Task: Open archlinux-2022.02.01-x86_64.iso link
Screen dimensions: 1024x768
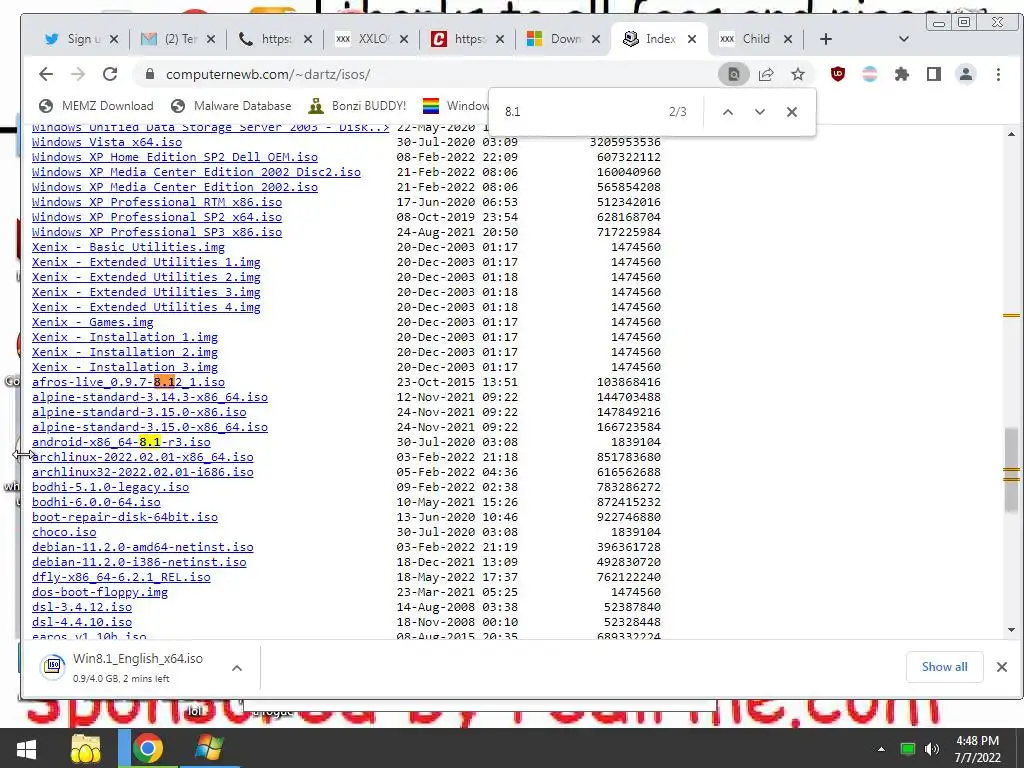Action: [x=142, y=457]
